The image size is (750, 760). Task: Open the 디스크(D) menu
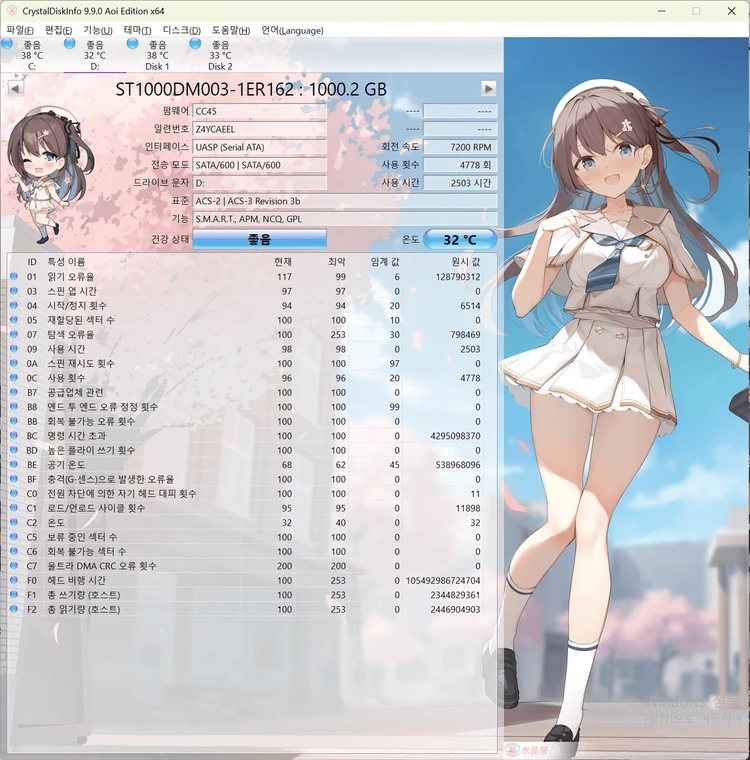click(181, 31)
